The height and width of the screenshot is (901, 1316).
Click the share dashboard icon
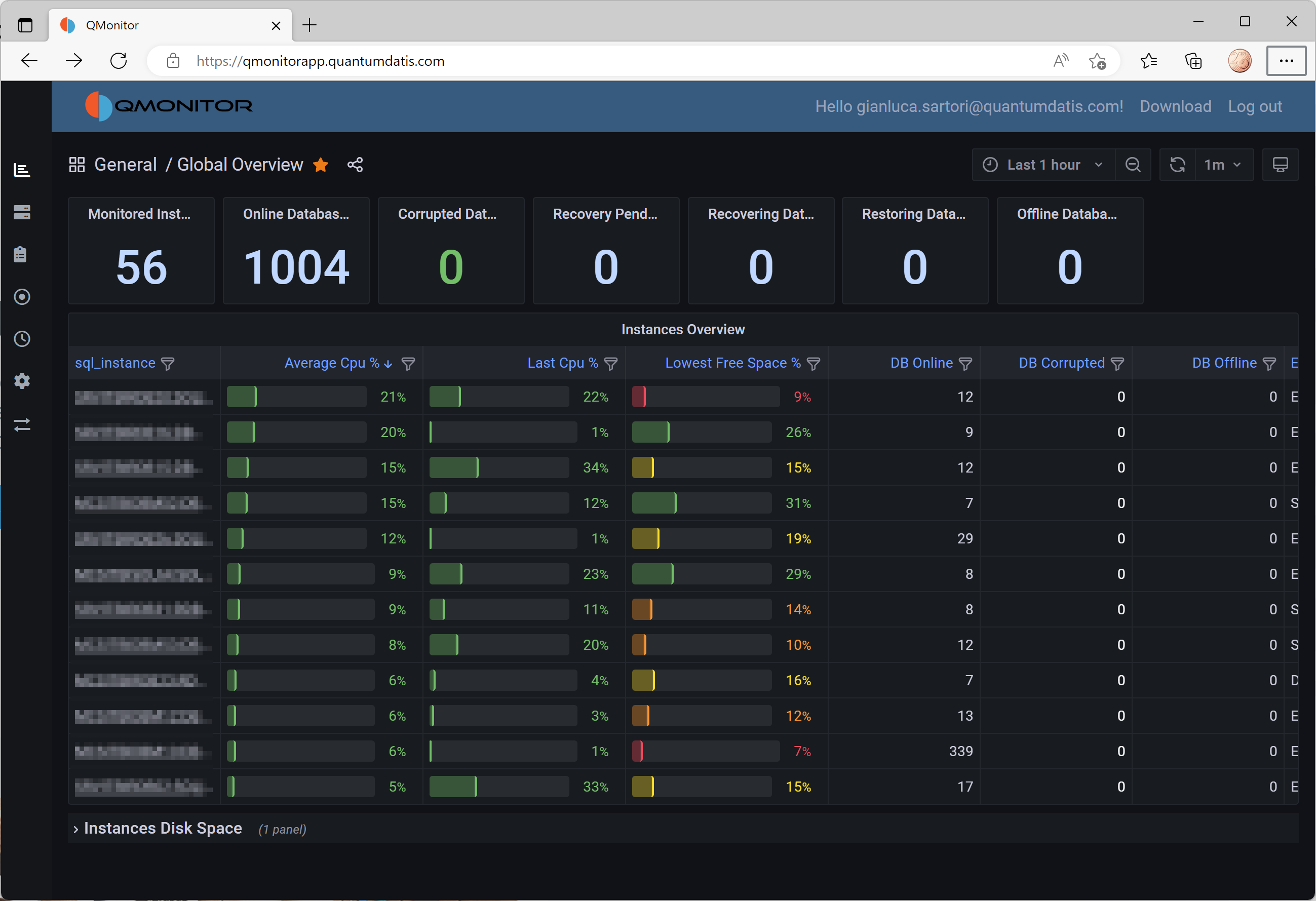[x=355, y=165]
